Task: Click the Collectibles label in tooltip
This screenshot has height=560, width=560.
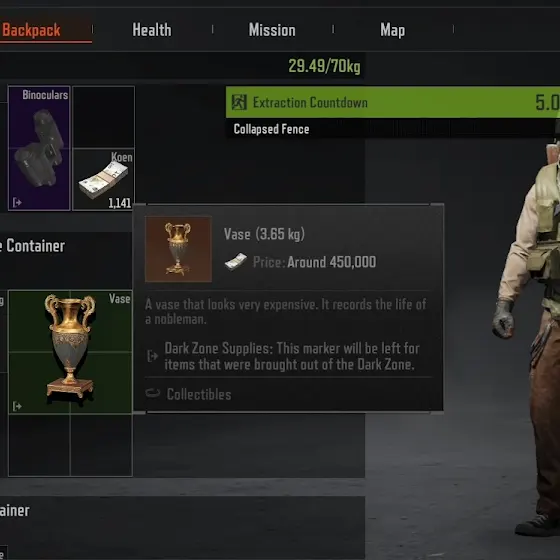Action: (x=199, y=394)
